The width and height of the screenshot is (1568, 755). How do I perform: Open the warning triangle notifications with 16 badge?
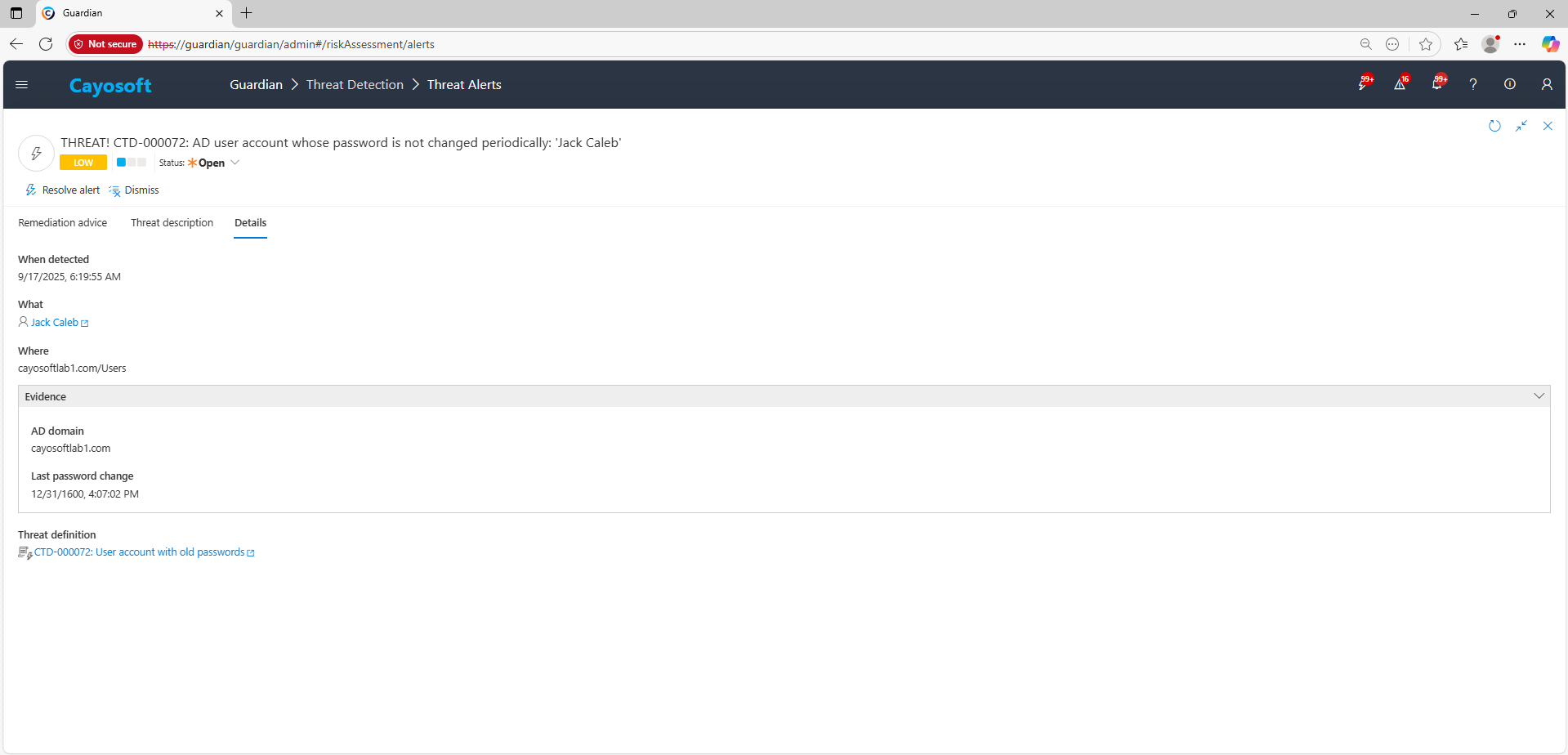pyautogui.click(x=1400, y=84)
